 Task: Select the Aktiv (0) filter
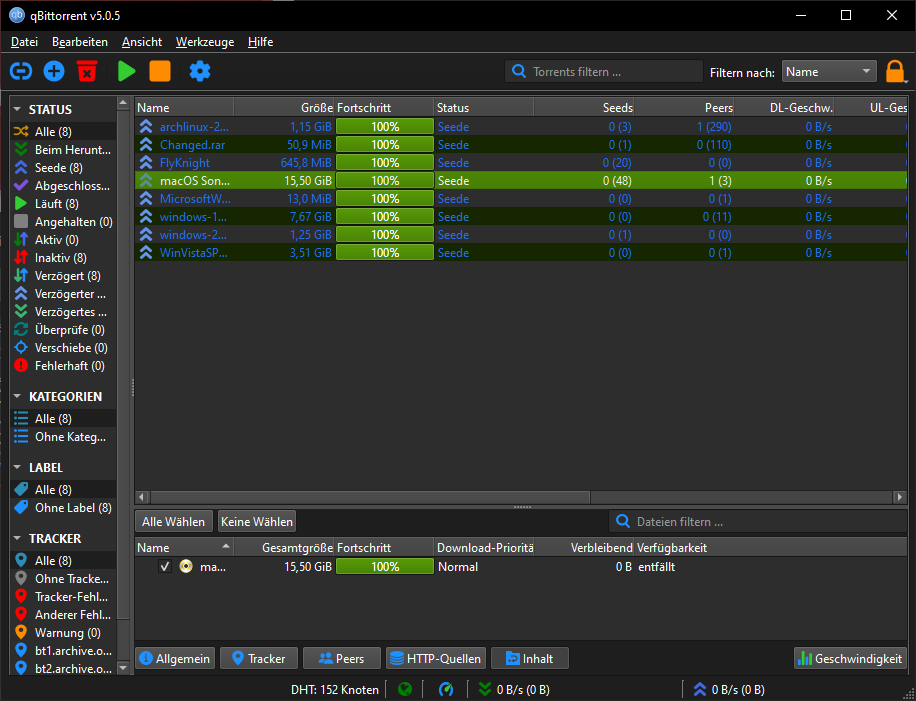[63, 240]
